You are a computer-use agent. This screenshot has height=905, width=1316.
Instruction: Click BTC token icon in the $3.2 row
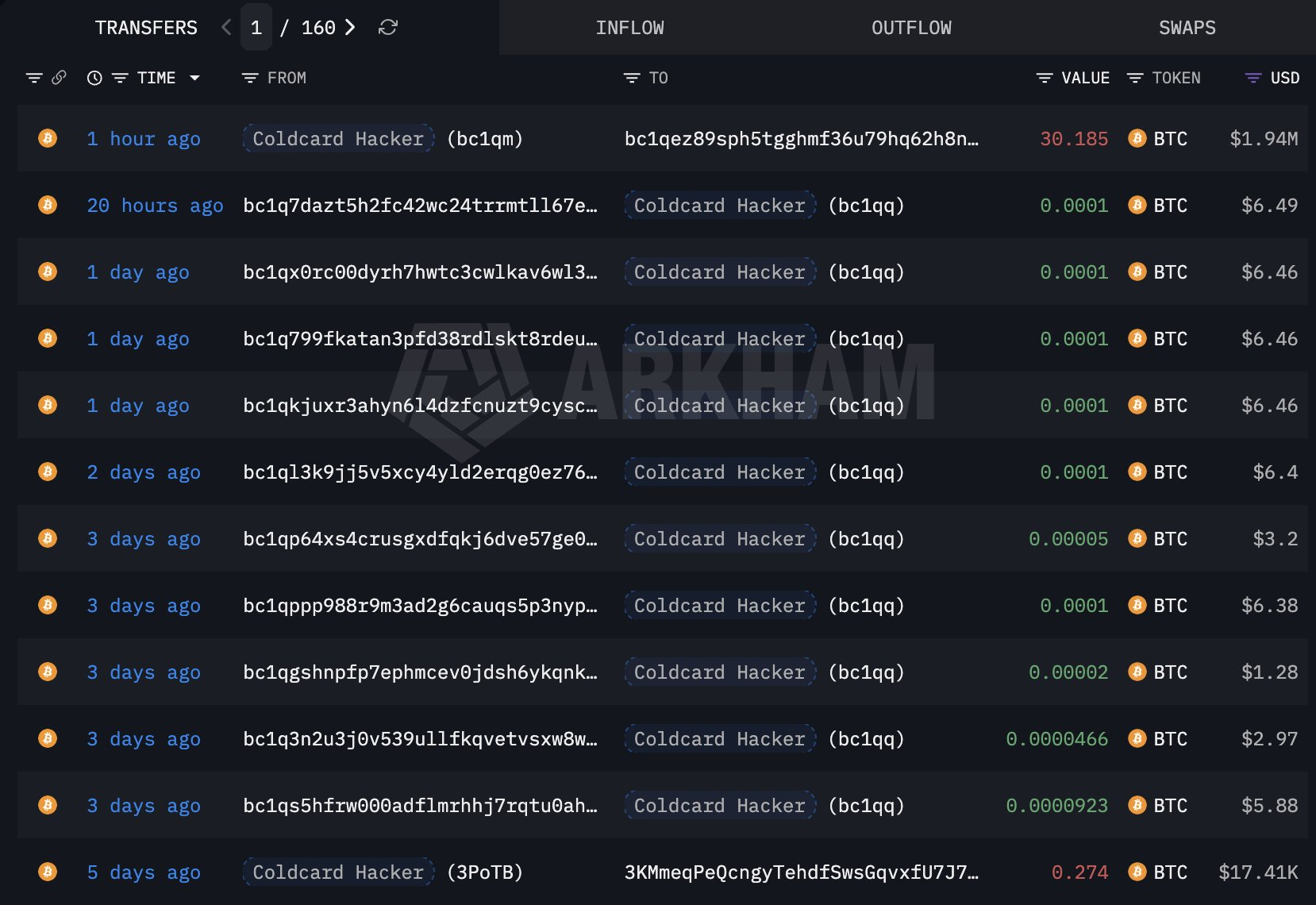click(1137, 538)
